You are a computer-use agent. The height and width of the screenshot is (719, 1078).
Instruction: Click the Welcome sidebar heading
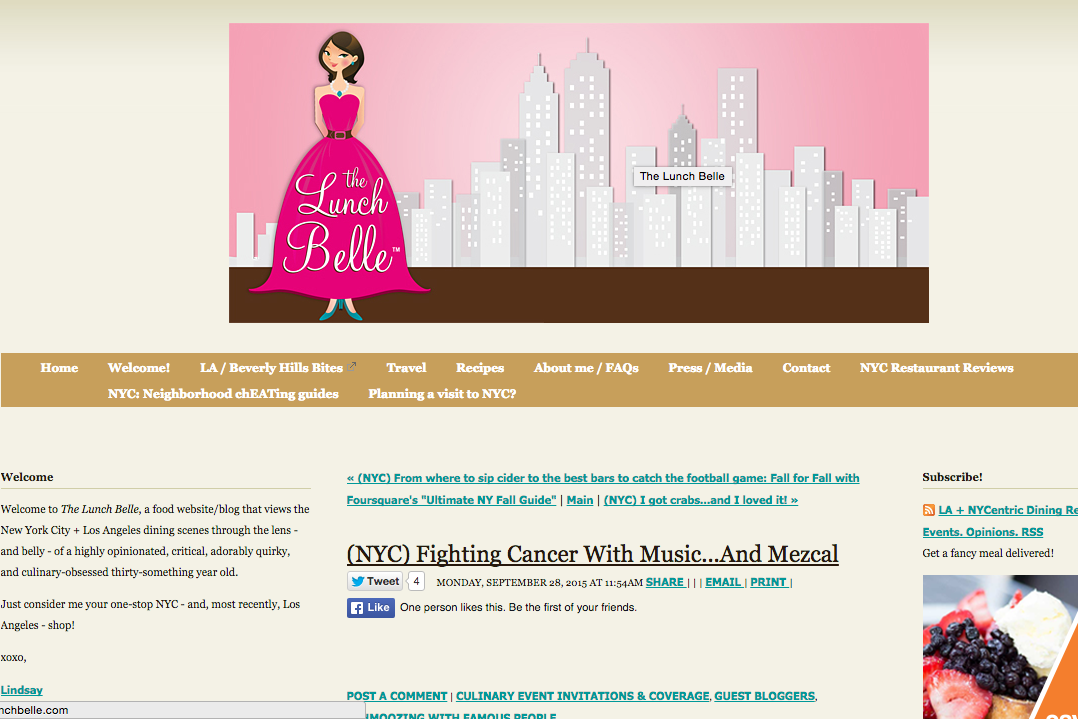pyautogui.click(x=27, y=477)
